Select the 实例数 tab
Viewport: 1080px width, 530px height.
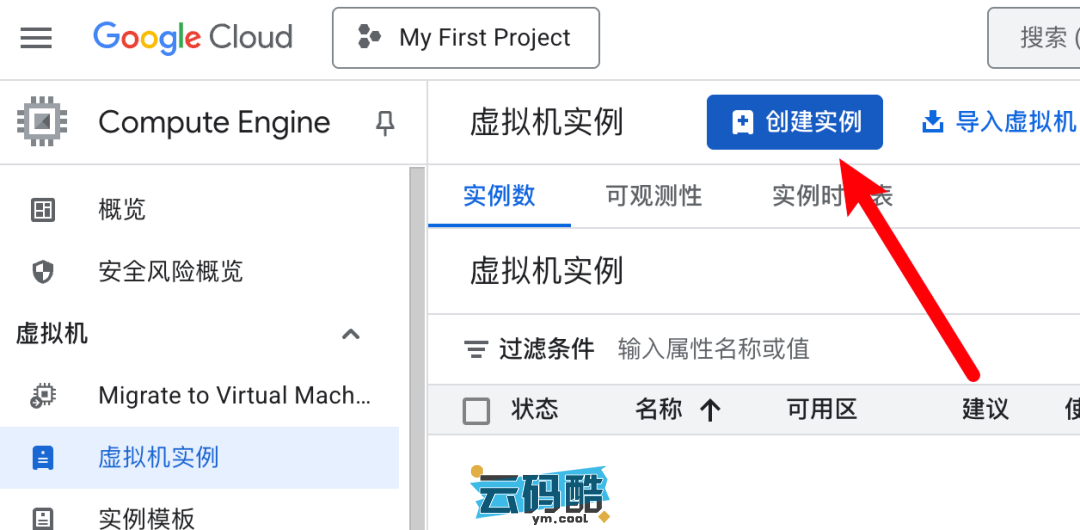tap(499, 196)
